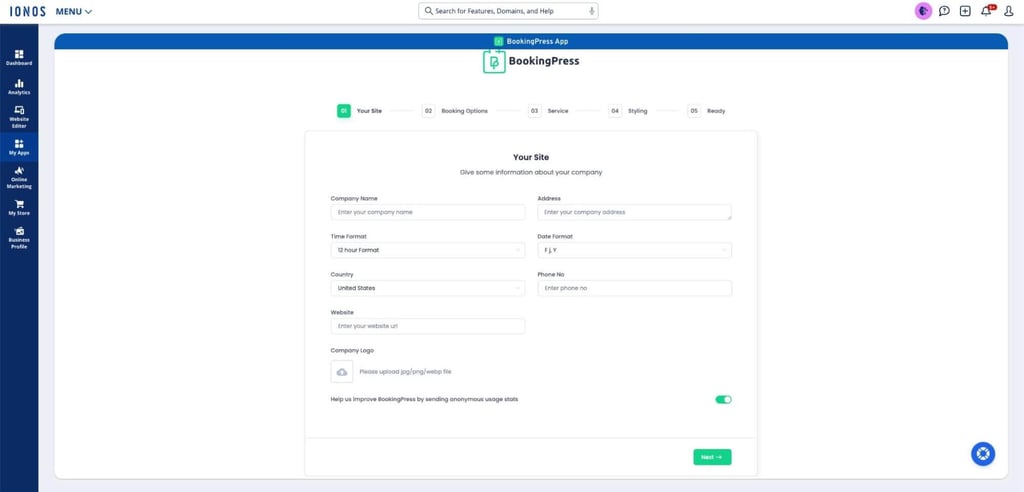Click 'Please upload jpg/png/webp file' text
The width and height of the screenshot is (1024, 492).
405,372
